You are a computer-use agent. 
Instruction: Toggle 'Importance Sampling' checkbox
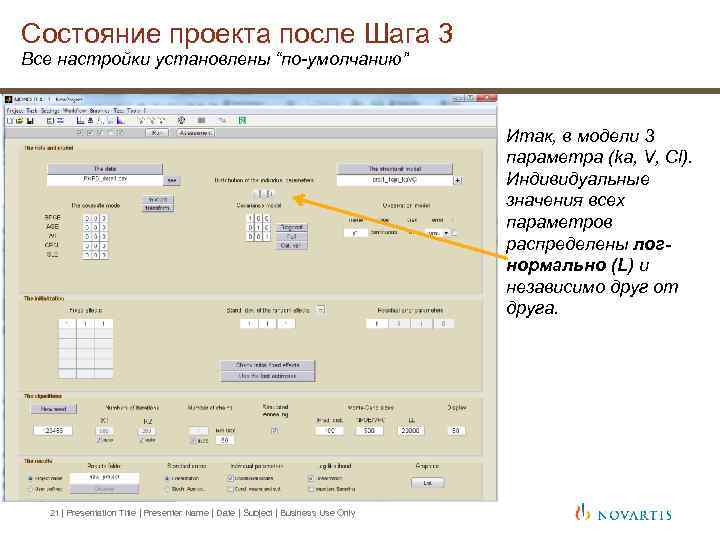311,489
